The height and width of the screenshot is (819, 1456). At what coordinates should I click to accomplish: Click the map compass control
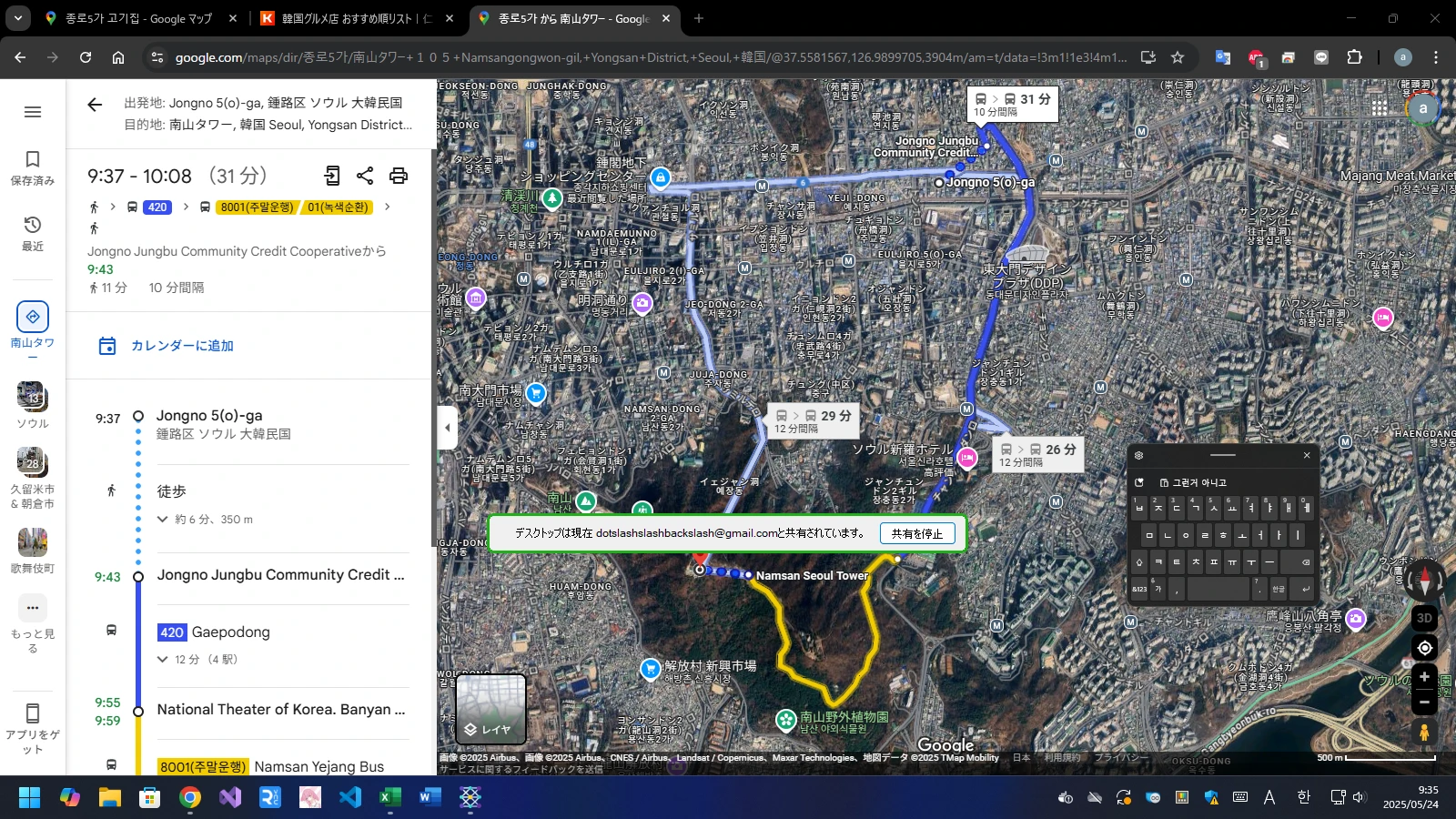coord(1424,579)
